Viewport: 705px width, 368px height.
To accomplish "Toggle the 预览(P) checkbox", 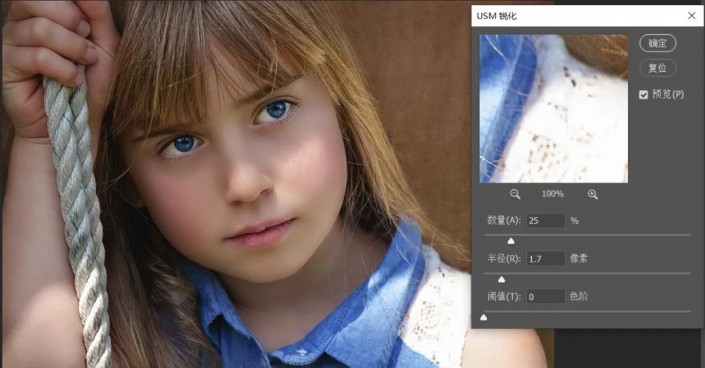I will pyautogui.click(x=643, y=94).
